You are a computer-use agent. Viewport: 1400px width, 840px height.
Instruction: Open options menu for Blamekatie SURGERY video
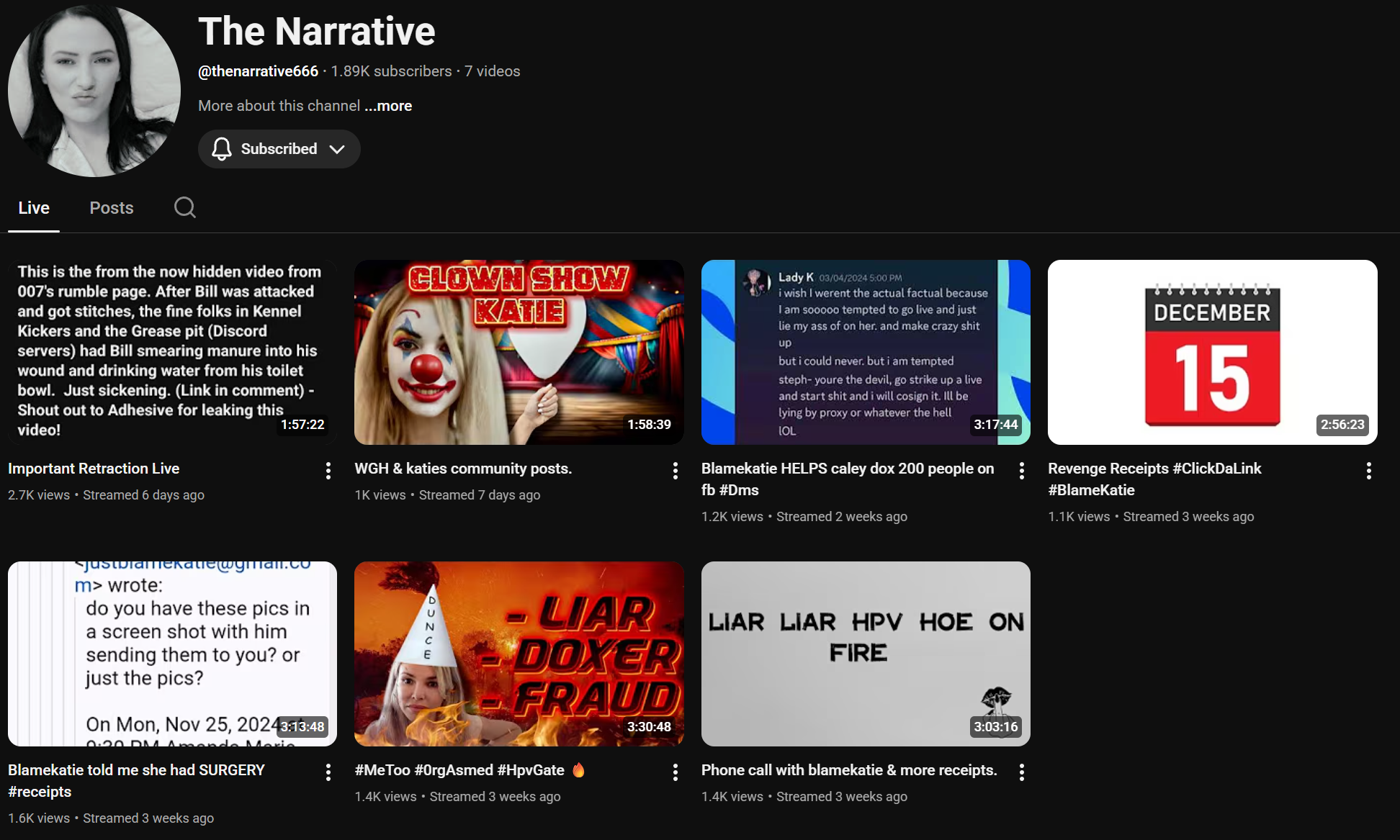coord(328,772)
